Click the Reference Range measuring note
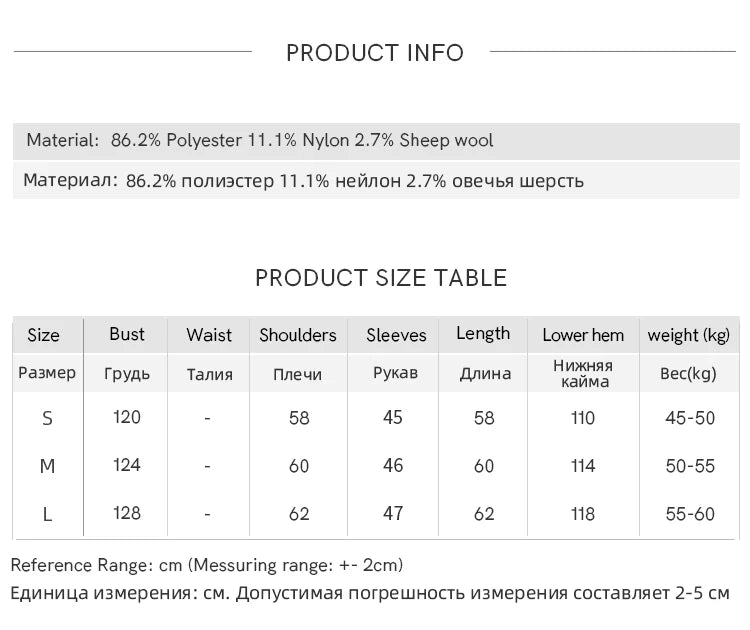The image size is (750, 630). (207, 565)
